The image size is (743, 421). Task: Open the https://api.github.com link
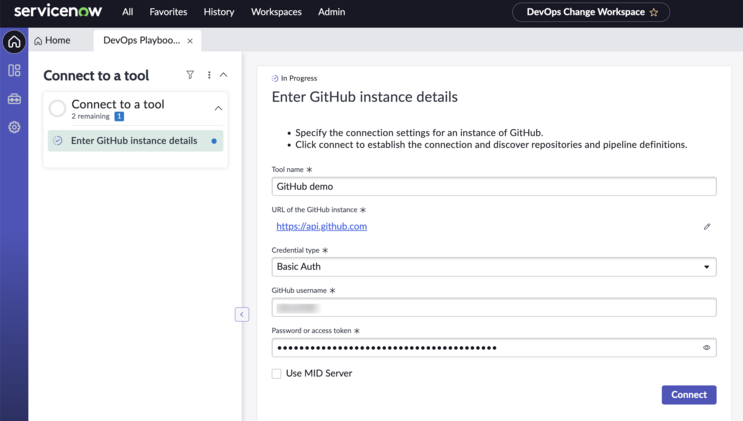tap(322, 227)
